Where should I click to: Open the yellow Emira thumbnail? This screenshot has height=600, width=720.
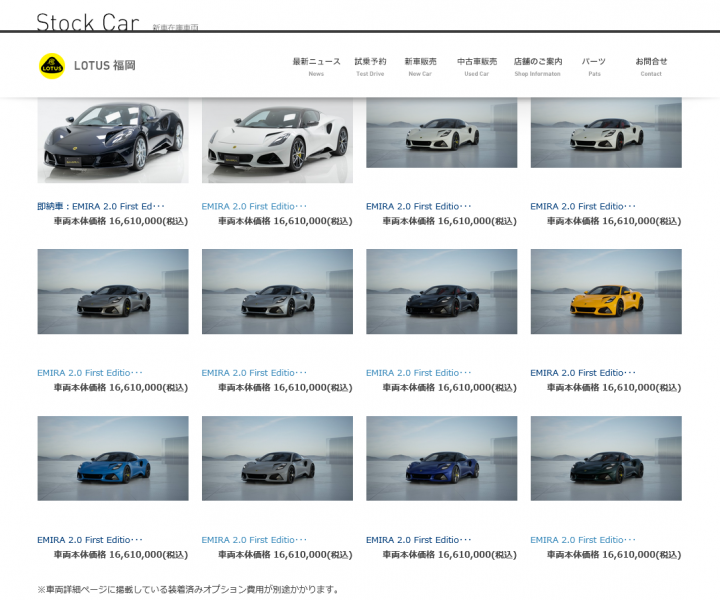[x=606, y=292]
